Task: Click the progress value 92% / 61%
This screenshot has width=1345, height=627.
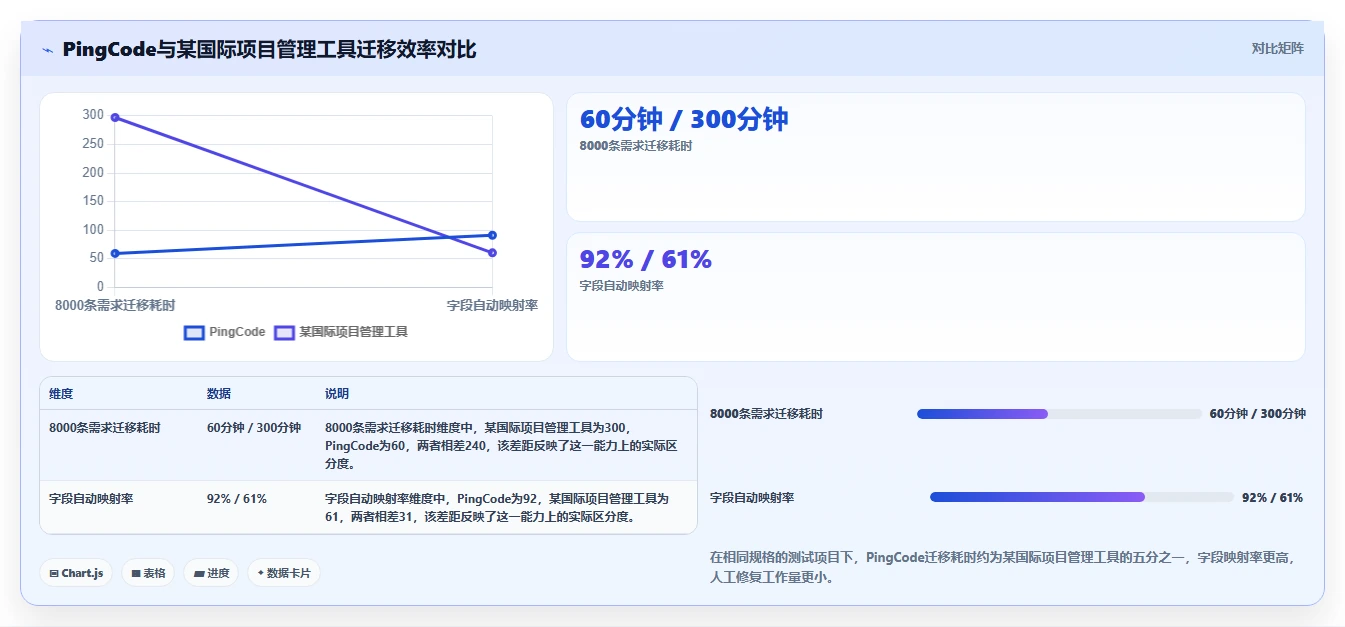Action: coord(1272,497)
